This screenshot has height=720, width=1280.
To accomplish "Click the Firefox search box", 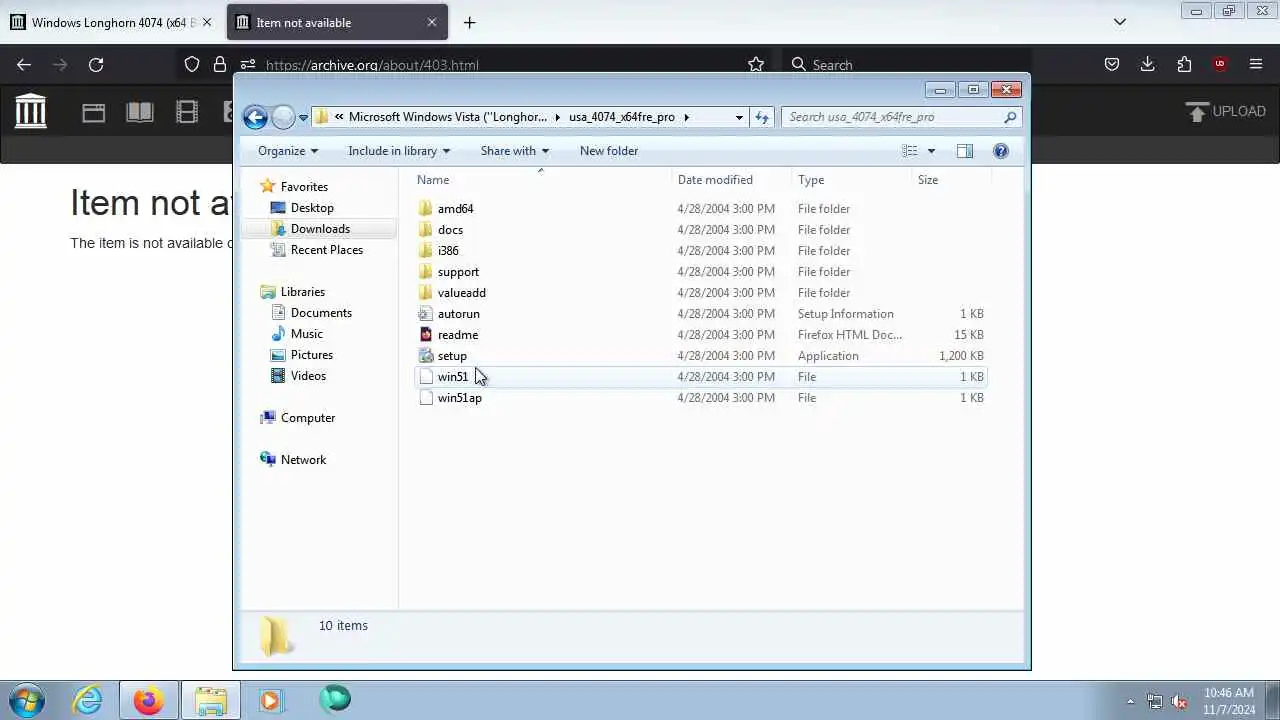I will pyautogui.click(x=906, y=65).
